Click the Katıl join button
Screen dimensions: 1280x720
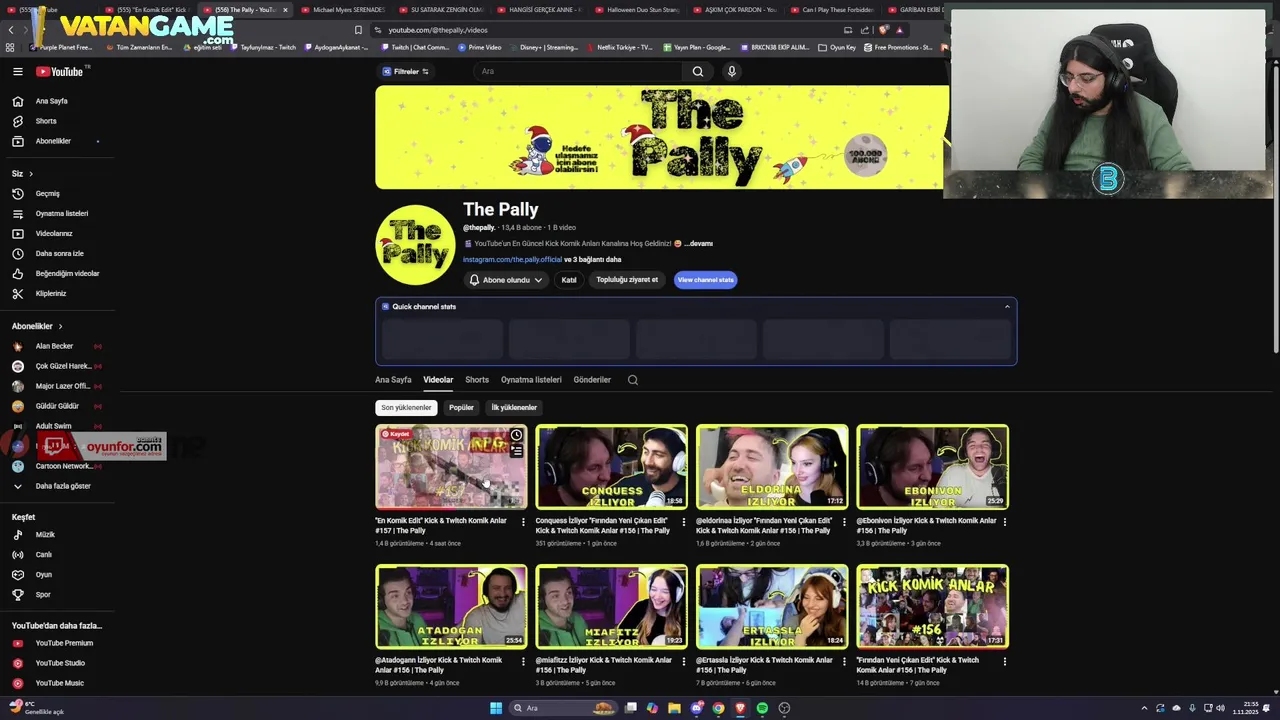point(569,280)
